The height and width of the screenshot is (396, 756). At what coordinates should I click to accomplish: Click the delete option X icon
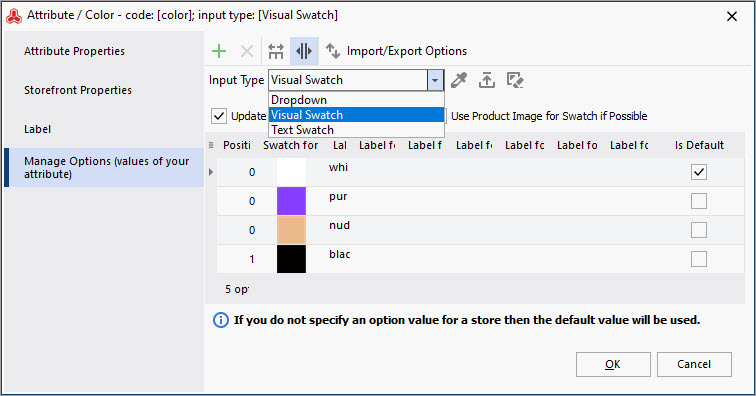click(x=247, y=51)
